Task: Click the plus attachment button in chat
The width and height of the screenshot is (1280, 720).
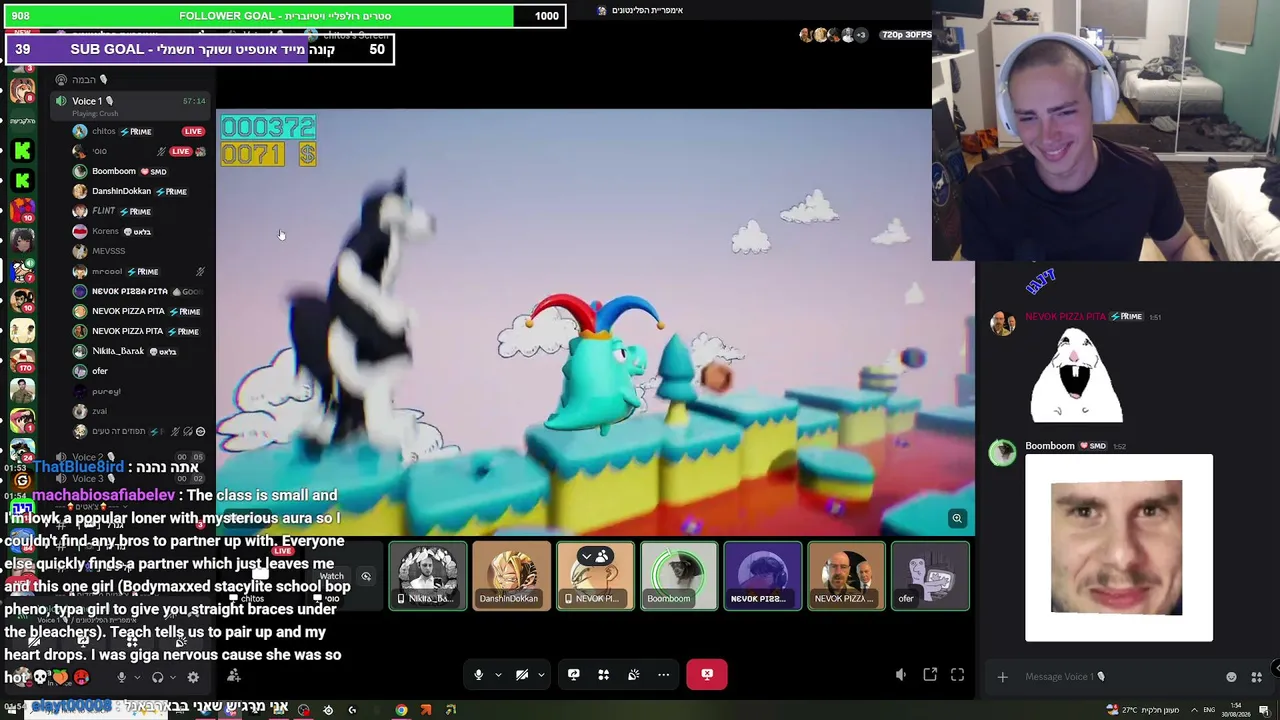Action: [x=1002, y=677]
